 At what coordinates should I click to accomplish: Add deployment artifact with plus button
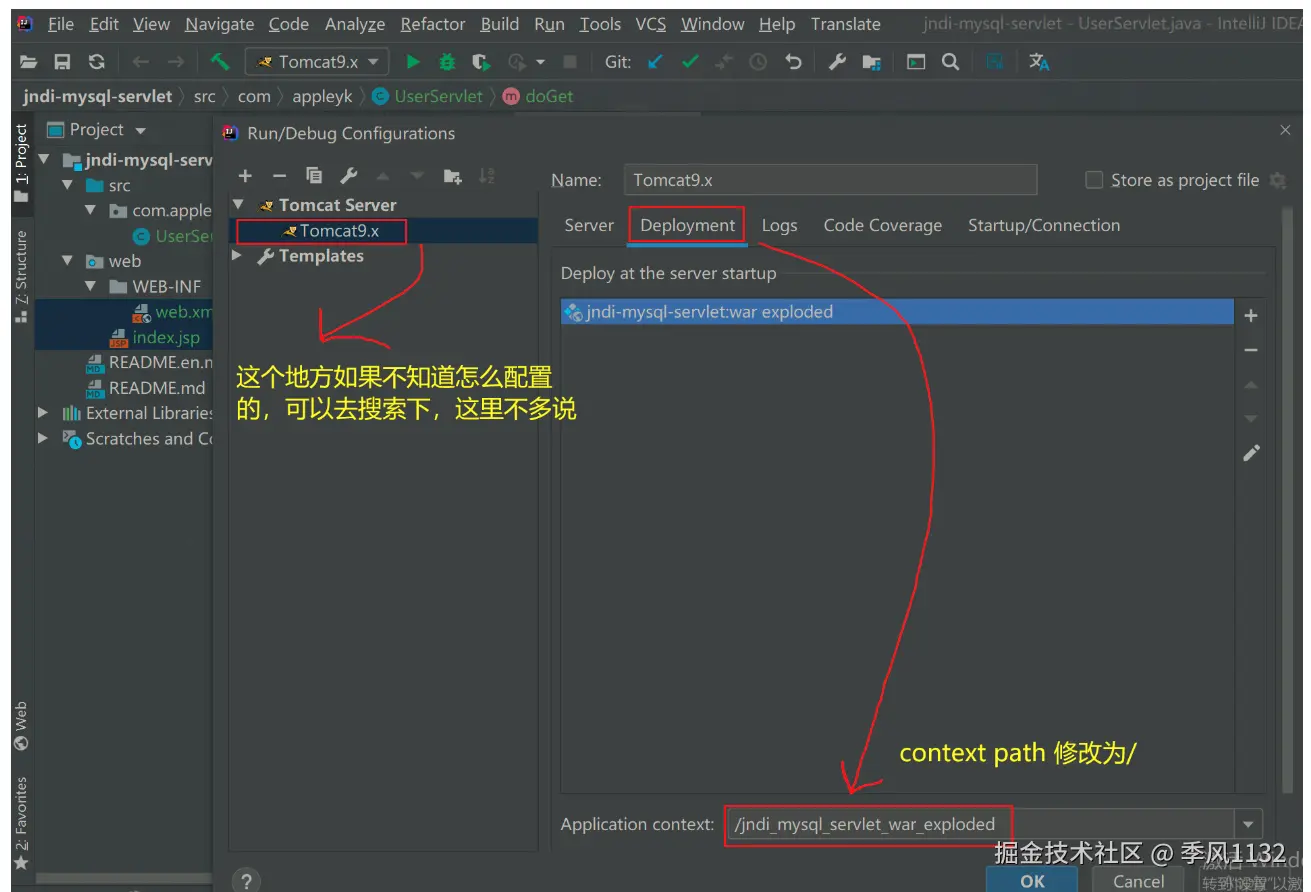click(1250, 316)
